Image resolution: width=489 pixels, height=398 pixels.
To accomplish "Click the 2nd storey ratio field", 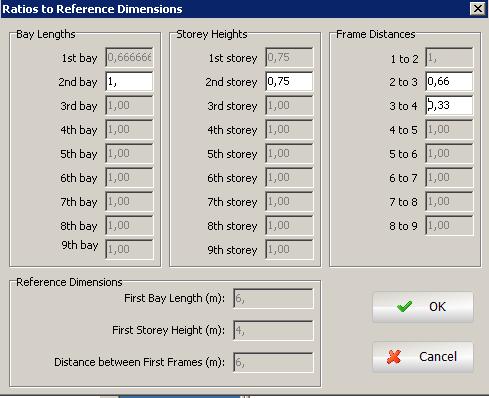I will point(289,82).
